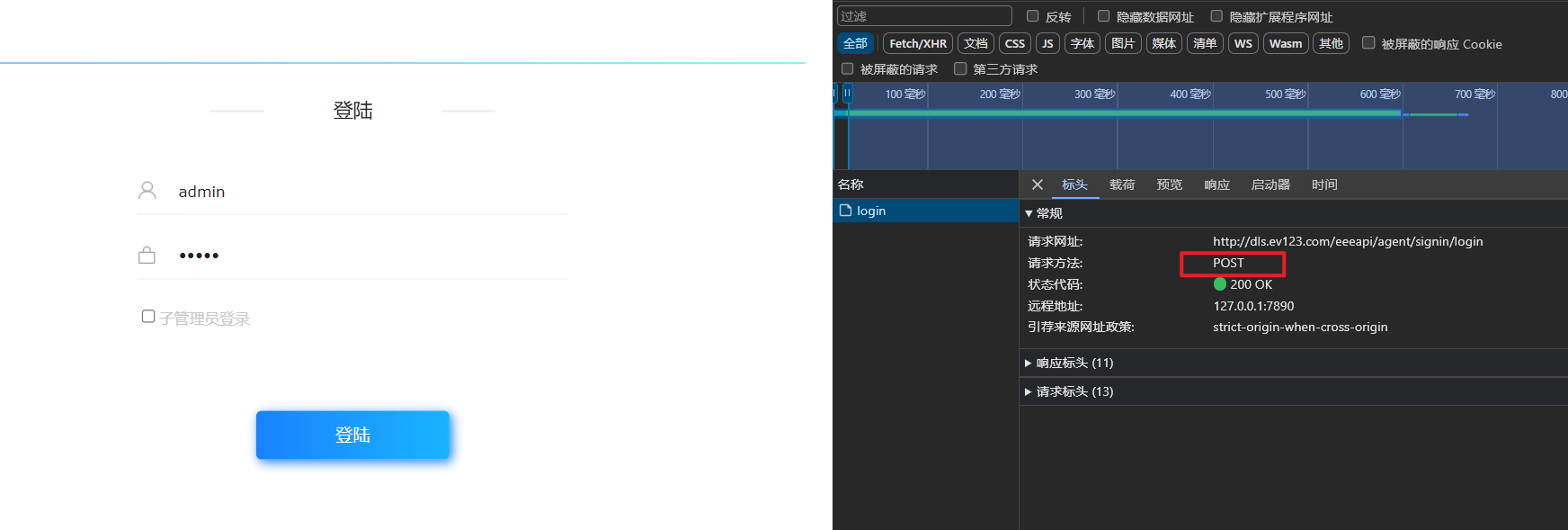
Task: Filter requests by 字体
Action: click(x=1082, y=43)
